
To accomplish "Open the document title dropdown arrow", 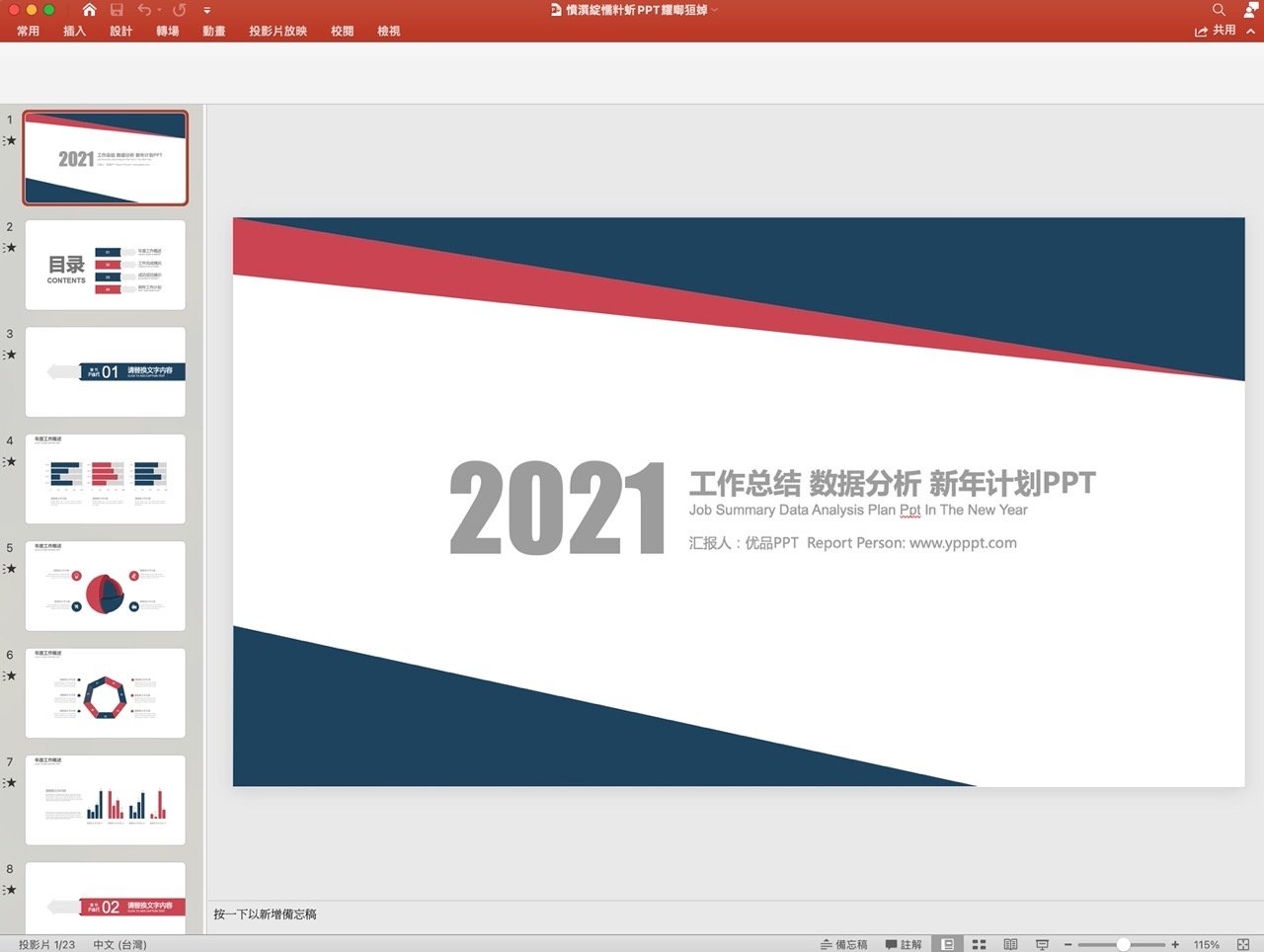I will (715, 10).
